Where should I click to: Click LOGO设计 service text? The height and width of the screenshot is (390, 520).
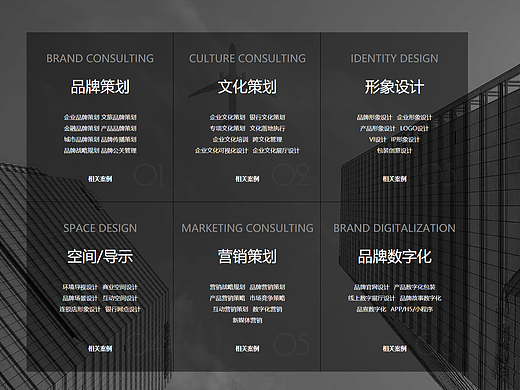pos(414,128)
